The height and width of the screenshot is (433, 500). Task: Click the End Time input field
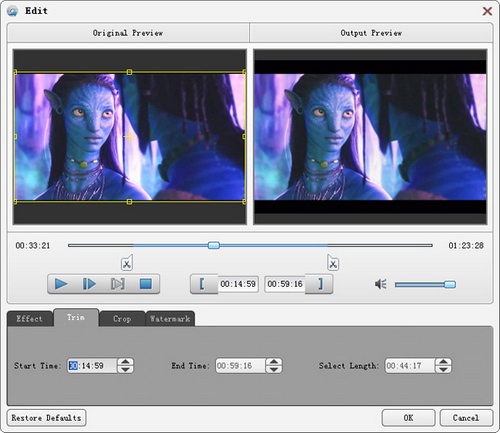[x=240, y=366]
